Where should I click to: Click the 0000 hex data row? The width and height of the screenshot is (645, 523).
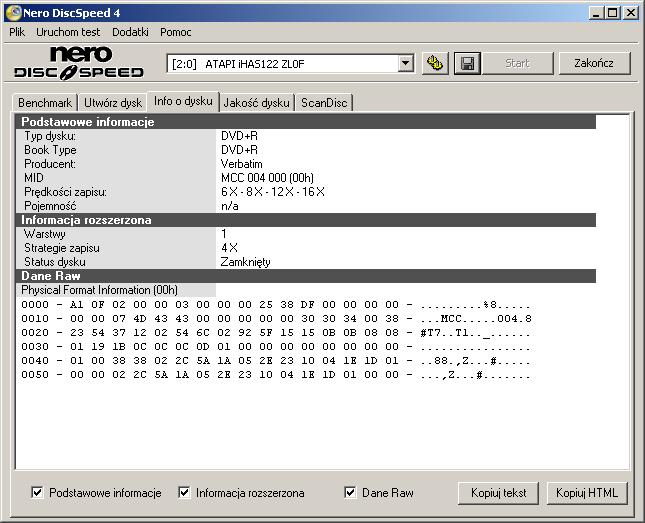click(x=276, y=305)
